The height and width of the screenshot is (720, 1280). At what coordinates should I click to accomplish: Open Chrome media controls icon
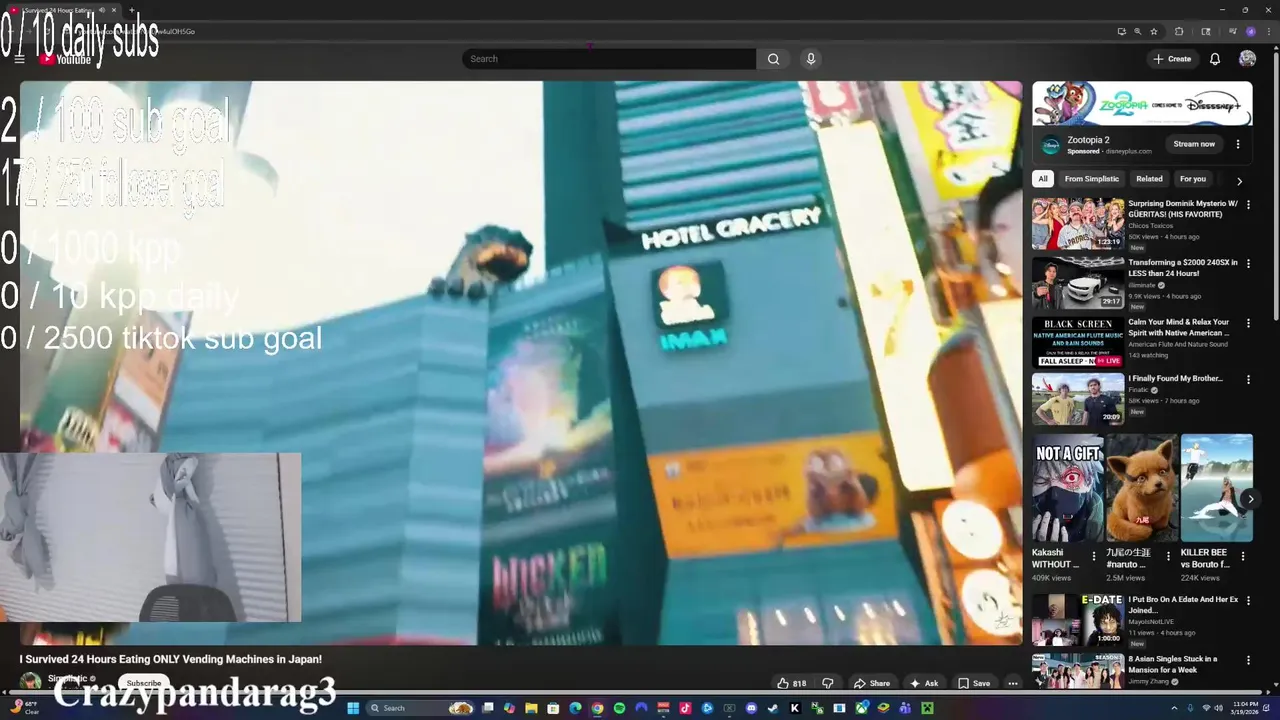[x=1233, y=31]
